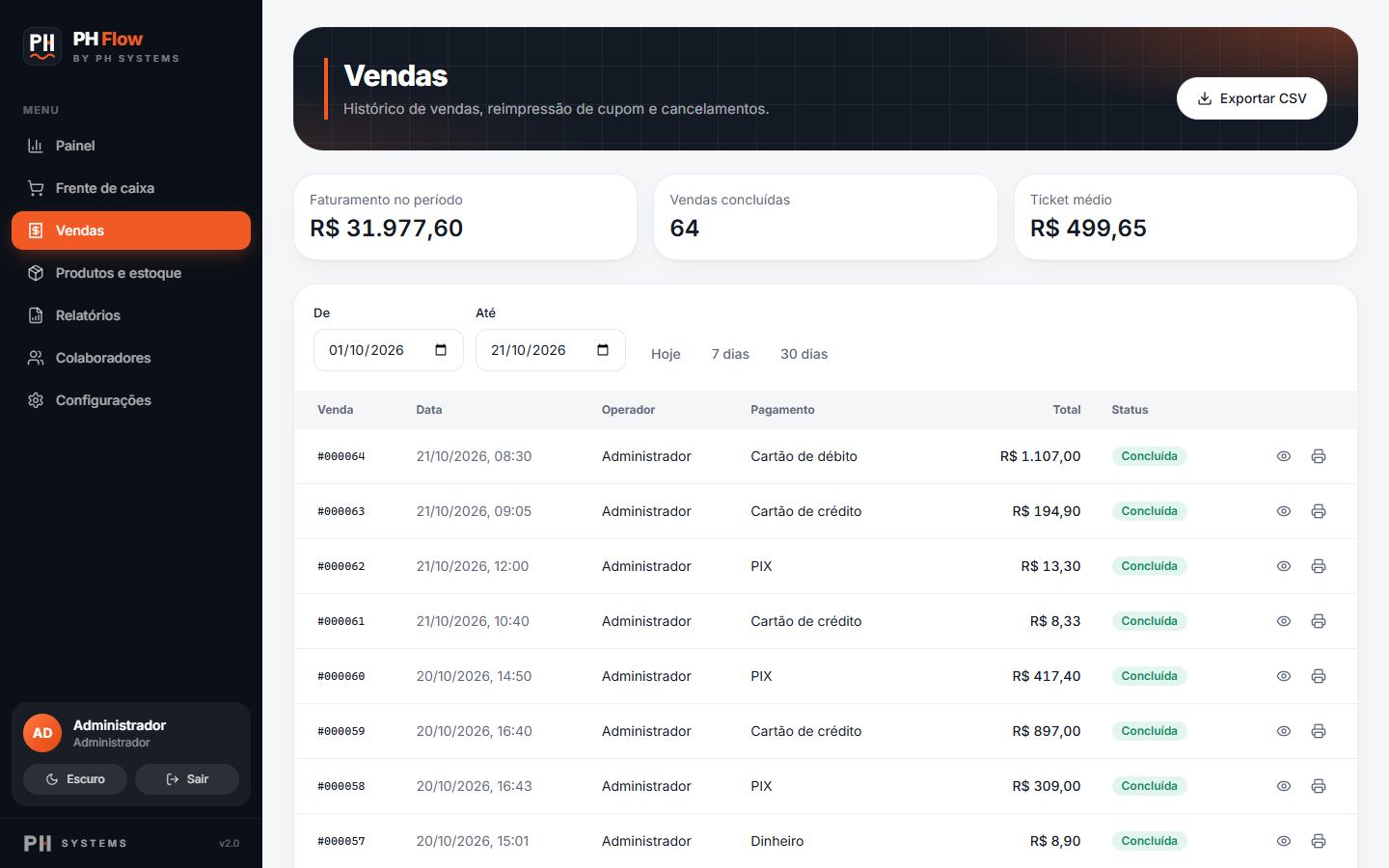The image size is (1389, 868).
Task: Click Ticket médio value R$ 499,65
Action: point(1088,229)
